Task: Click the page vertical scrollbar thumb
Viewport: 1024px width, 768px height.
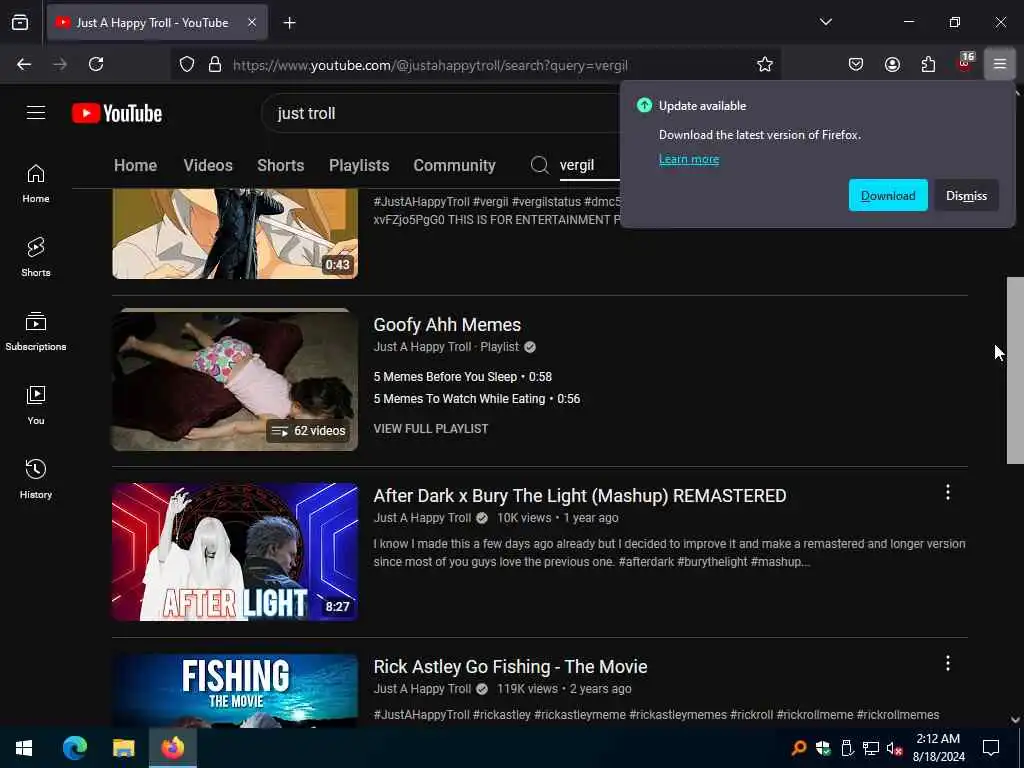Action: [1015, 370]
